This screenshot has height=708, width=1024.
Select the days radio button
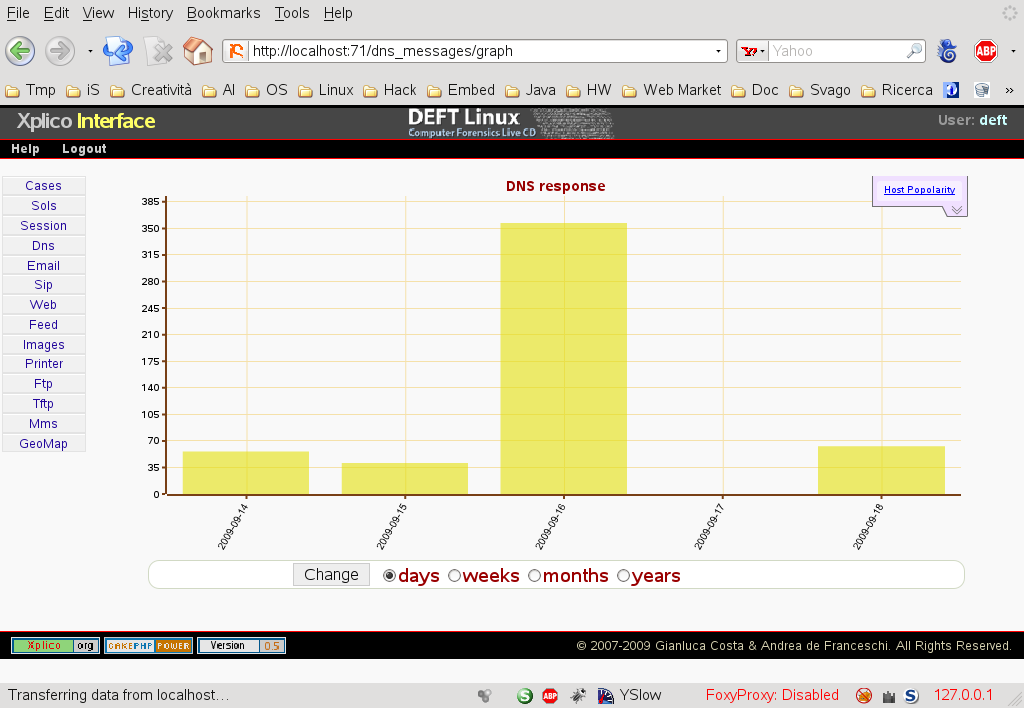point(390,576)
